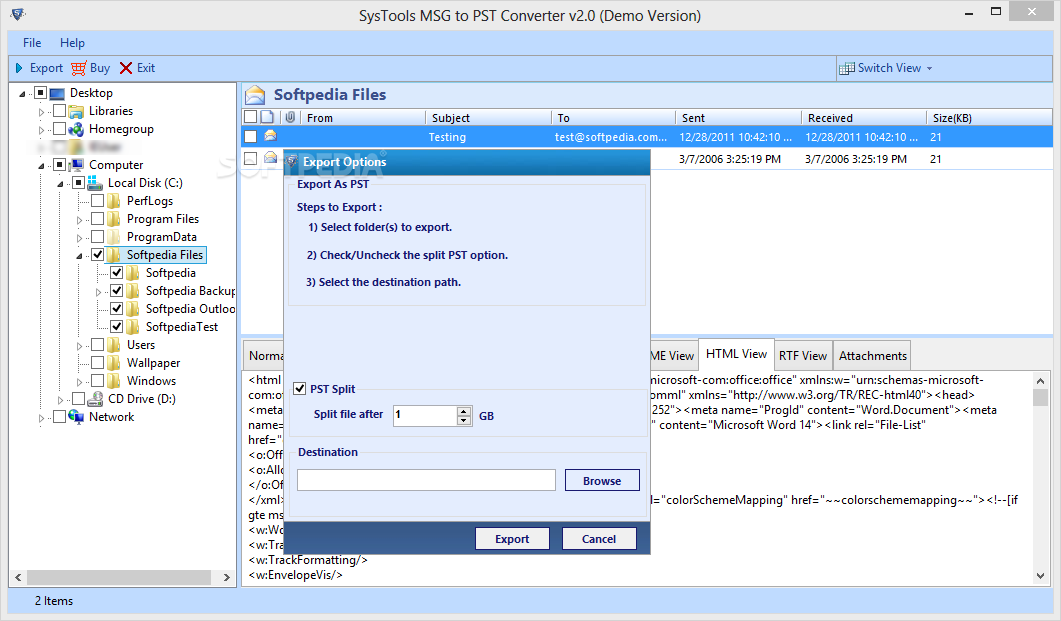1061x621 pixels.
Task: Click the Users folder icon
Action: click(114, 345)
